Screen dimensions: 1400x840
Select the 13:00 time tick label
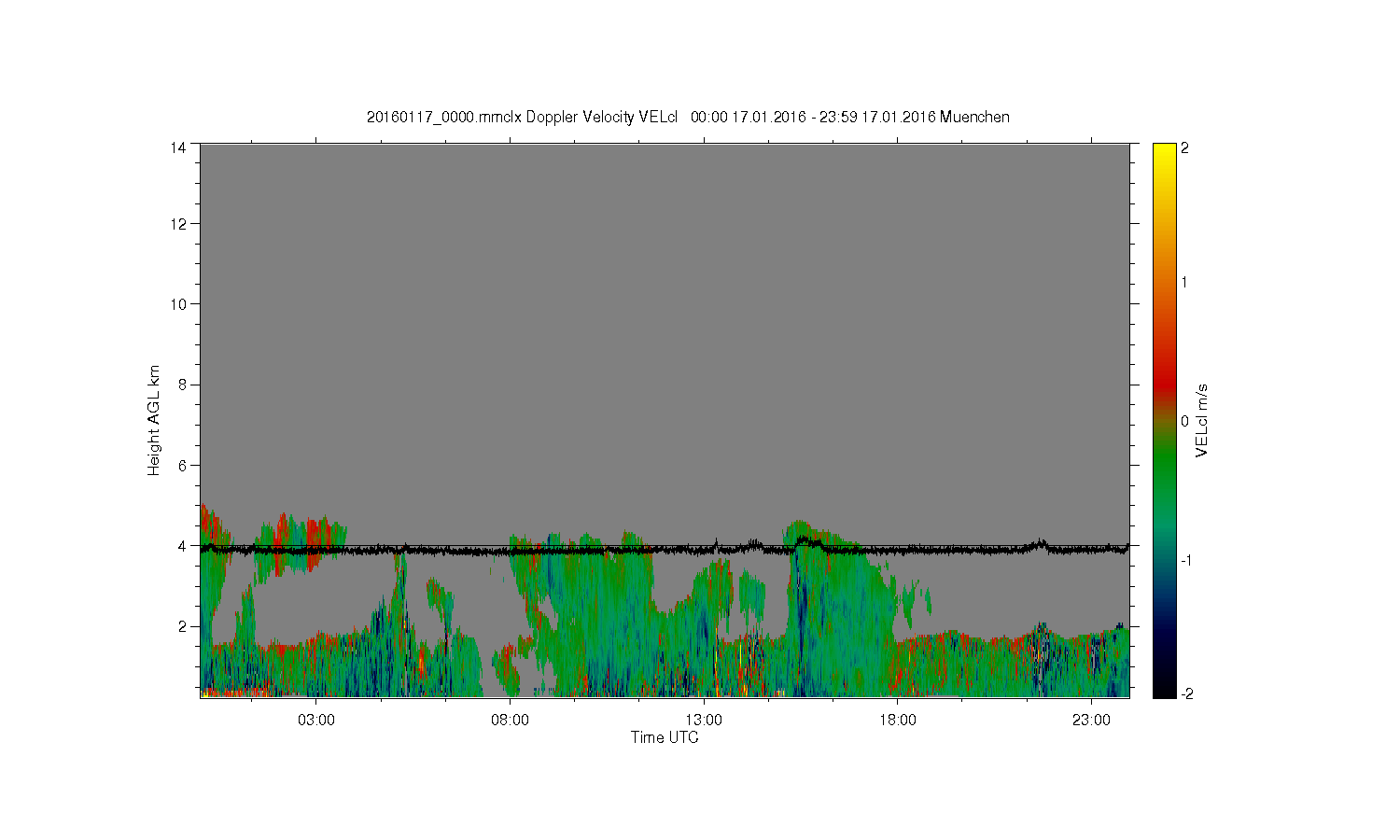point(704,721)
